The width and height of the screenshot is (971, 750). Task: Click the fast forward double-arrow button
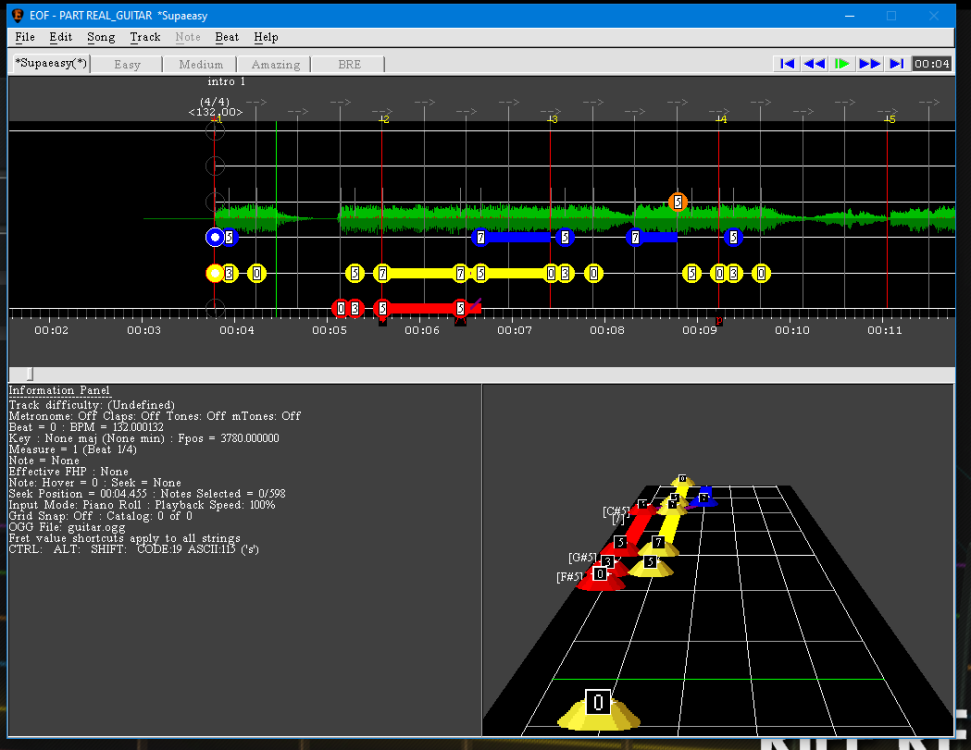869,63
